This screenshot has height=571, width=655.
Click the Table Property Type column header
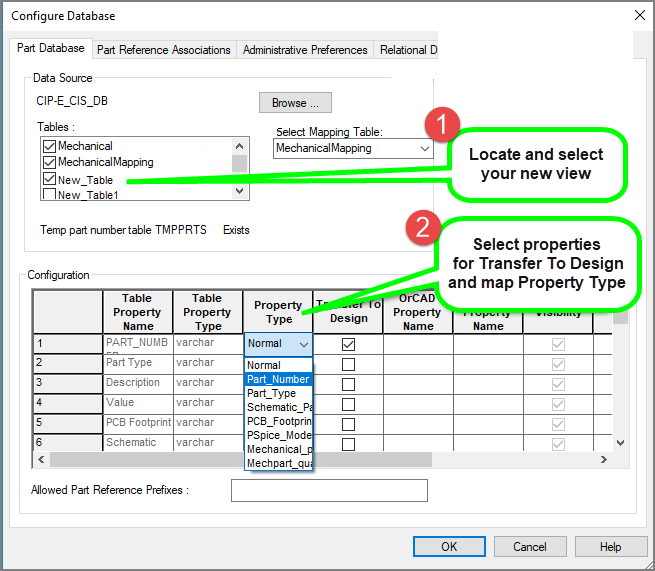pyautogui.click(x=208, y=312)
